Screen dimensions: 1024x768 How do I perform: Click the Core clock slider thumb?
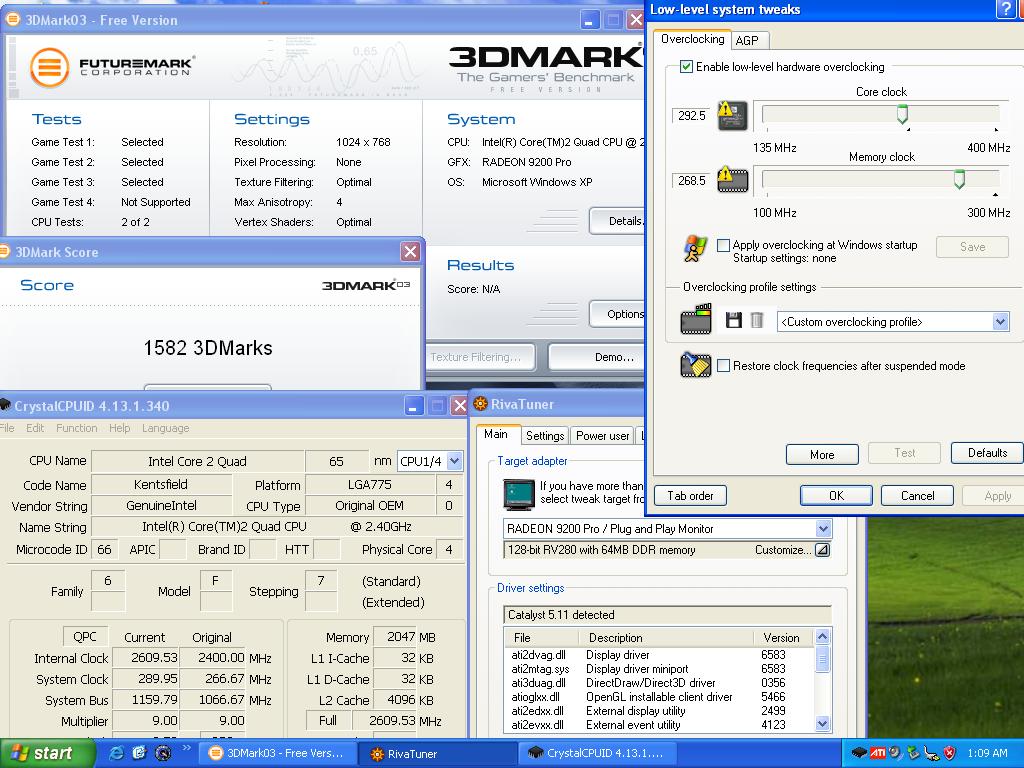point(902,114)
